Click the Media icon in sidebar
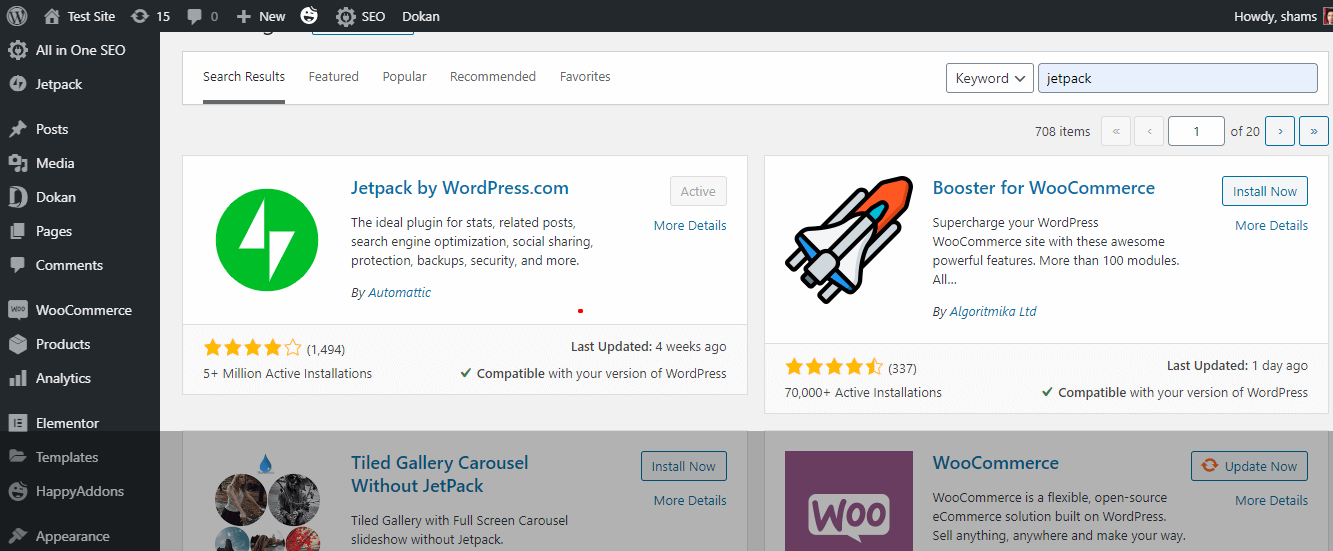 (x=17, y=163)
